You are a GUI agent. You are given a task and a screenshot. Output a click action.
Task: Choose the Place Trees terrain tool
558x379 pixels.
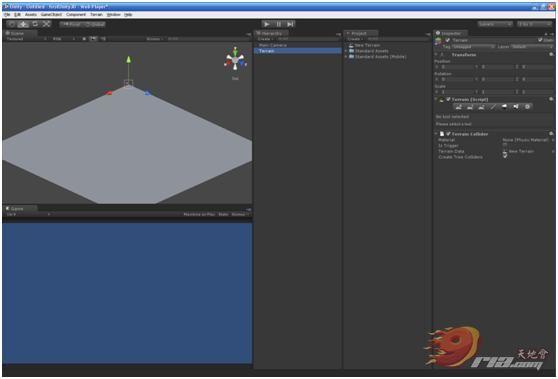(504, 106)
